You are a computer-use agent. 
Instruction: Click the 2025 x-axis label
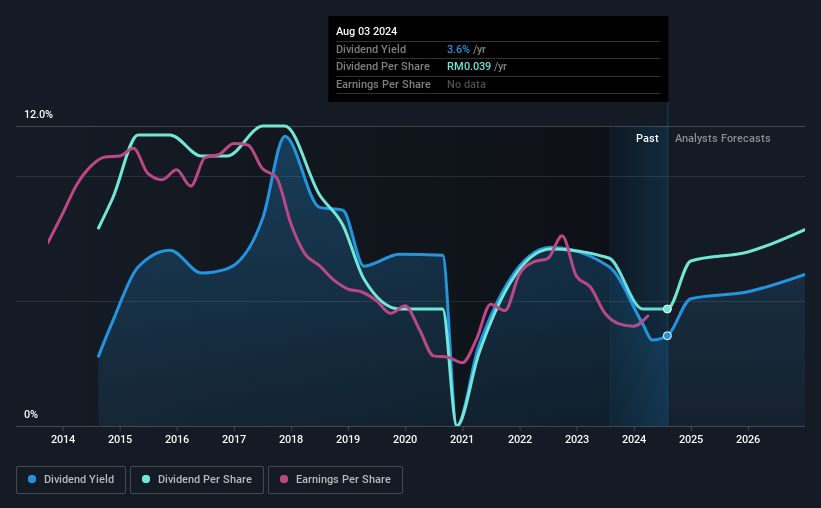click(691, 439)
